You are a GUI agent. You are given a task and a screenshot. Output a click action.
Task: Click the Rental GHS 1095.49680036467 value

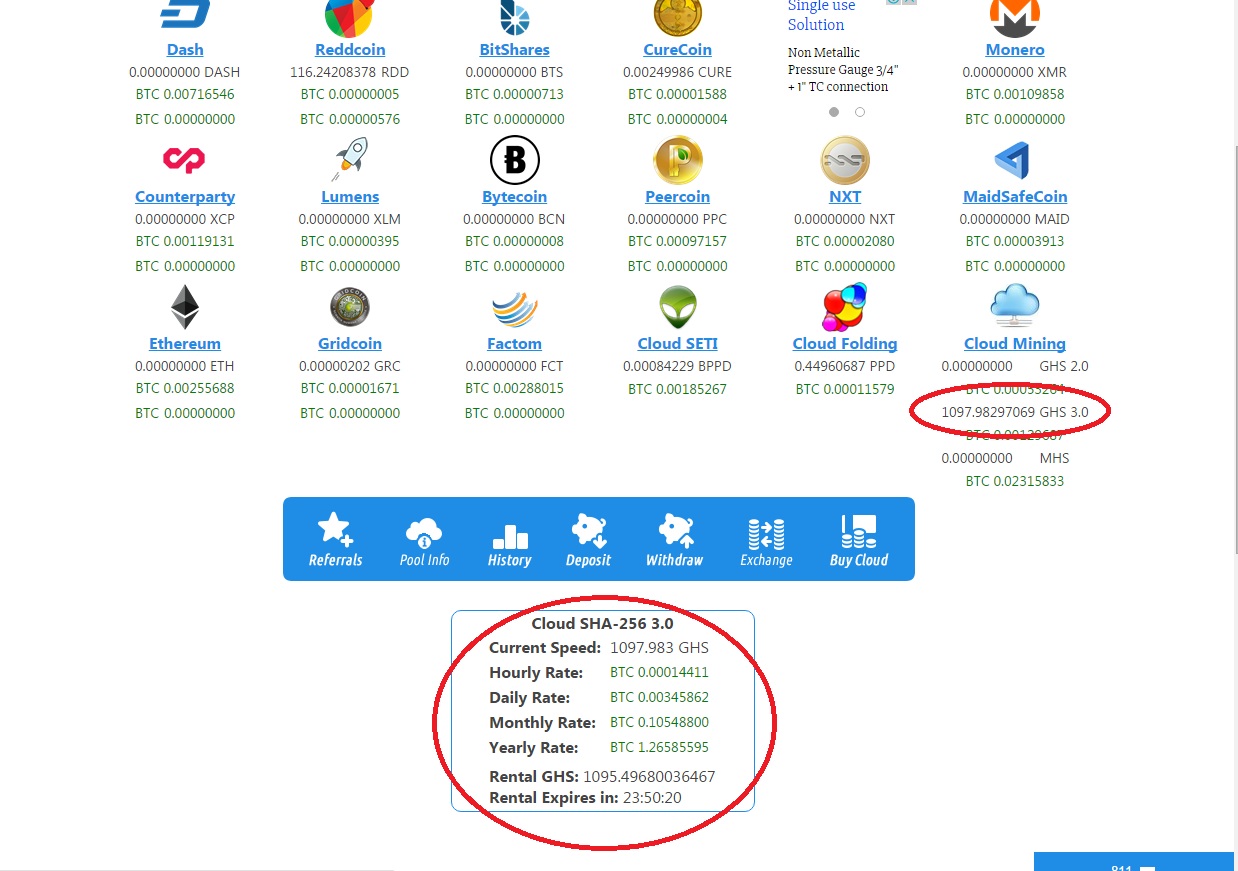click(x=649, y=777)
